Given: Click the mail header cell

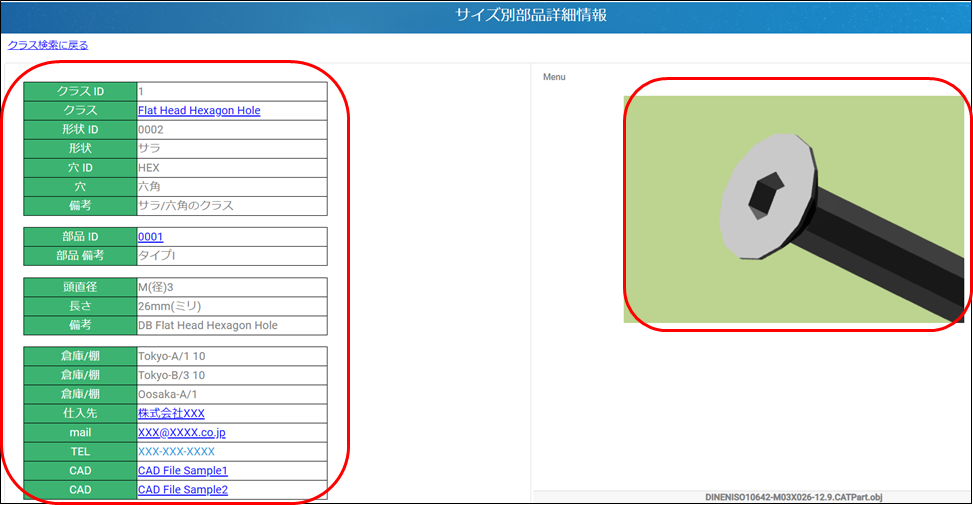Looking at the screenshot, I should click(x=80, y=432).
